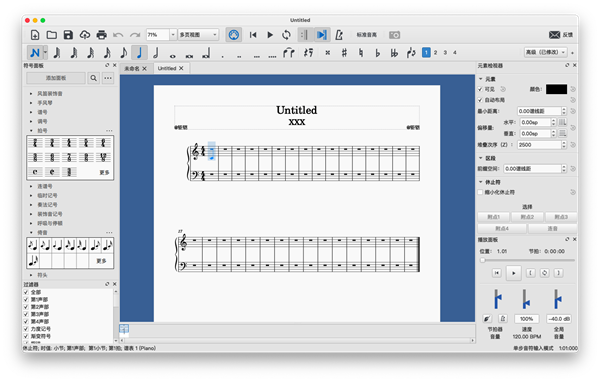
Task: Uncheck the 全部 filter checkbox
Action: 26,292
